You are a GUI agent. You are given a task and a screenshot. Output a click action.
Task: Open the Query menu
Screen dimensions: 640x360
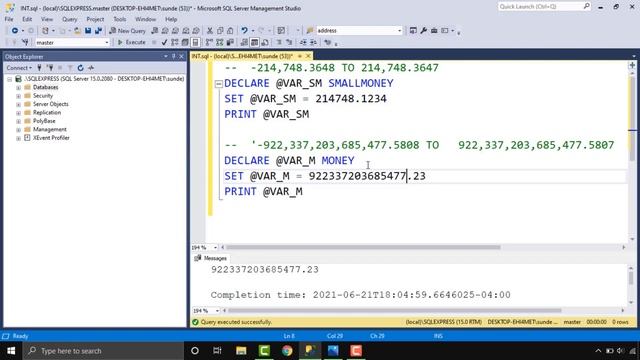click(x=69, y=19)
